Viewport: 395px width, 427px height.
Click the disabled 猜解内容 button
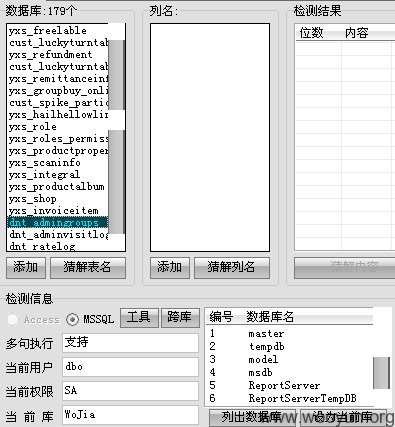point(345,267)
